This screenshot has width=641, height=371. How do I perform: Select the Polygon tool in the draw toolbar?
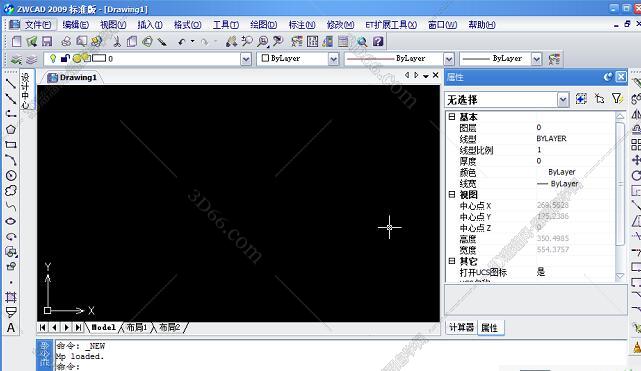coord(11,130)
